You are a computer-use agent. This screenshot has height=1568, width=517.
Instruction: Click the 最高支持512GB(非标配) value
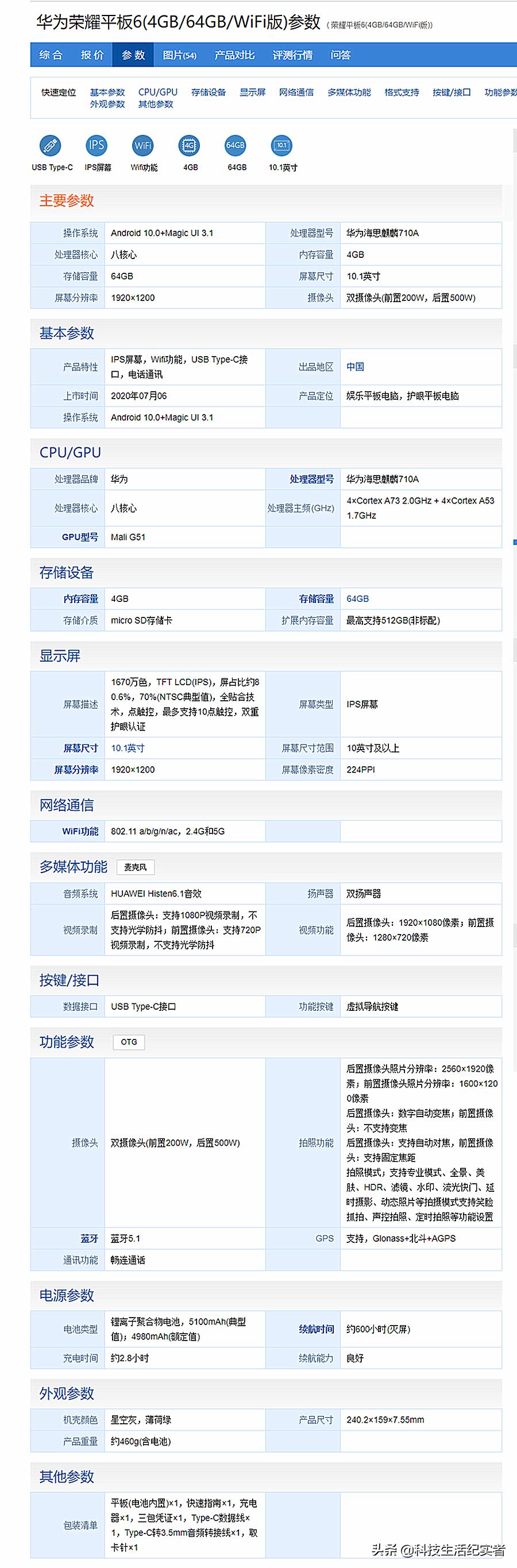(393, 620)
